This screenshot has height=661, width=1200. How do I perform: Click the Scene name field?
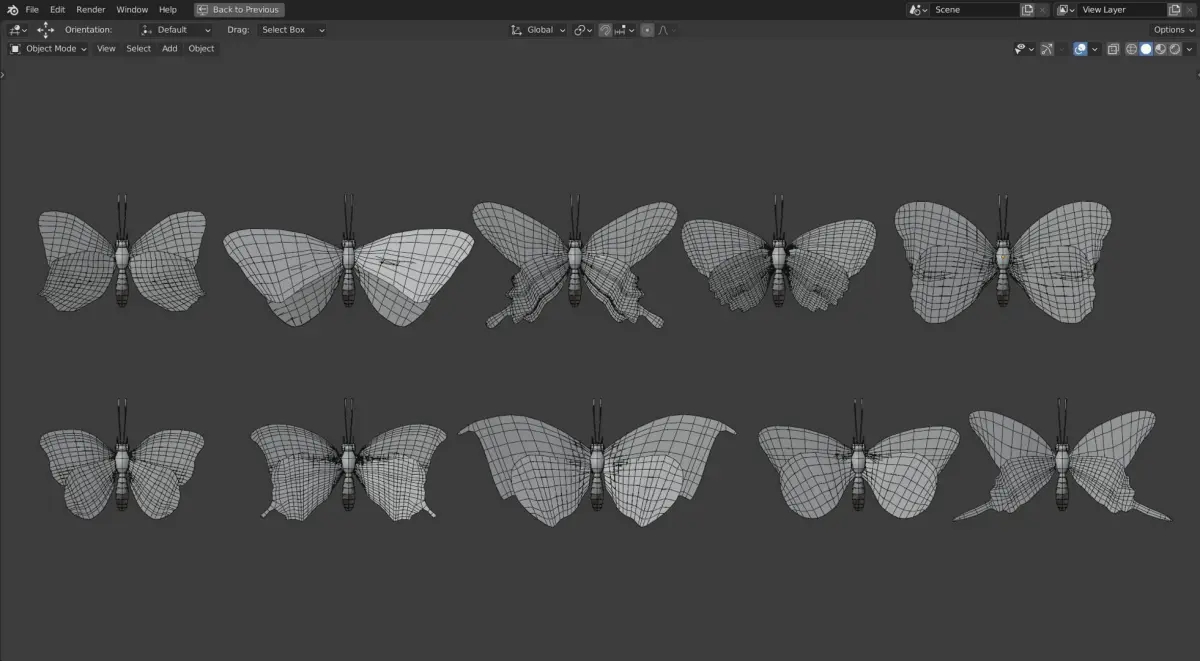(x=974, y=10)
